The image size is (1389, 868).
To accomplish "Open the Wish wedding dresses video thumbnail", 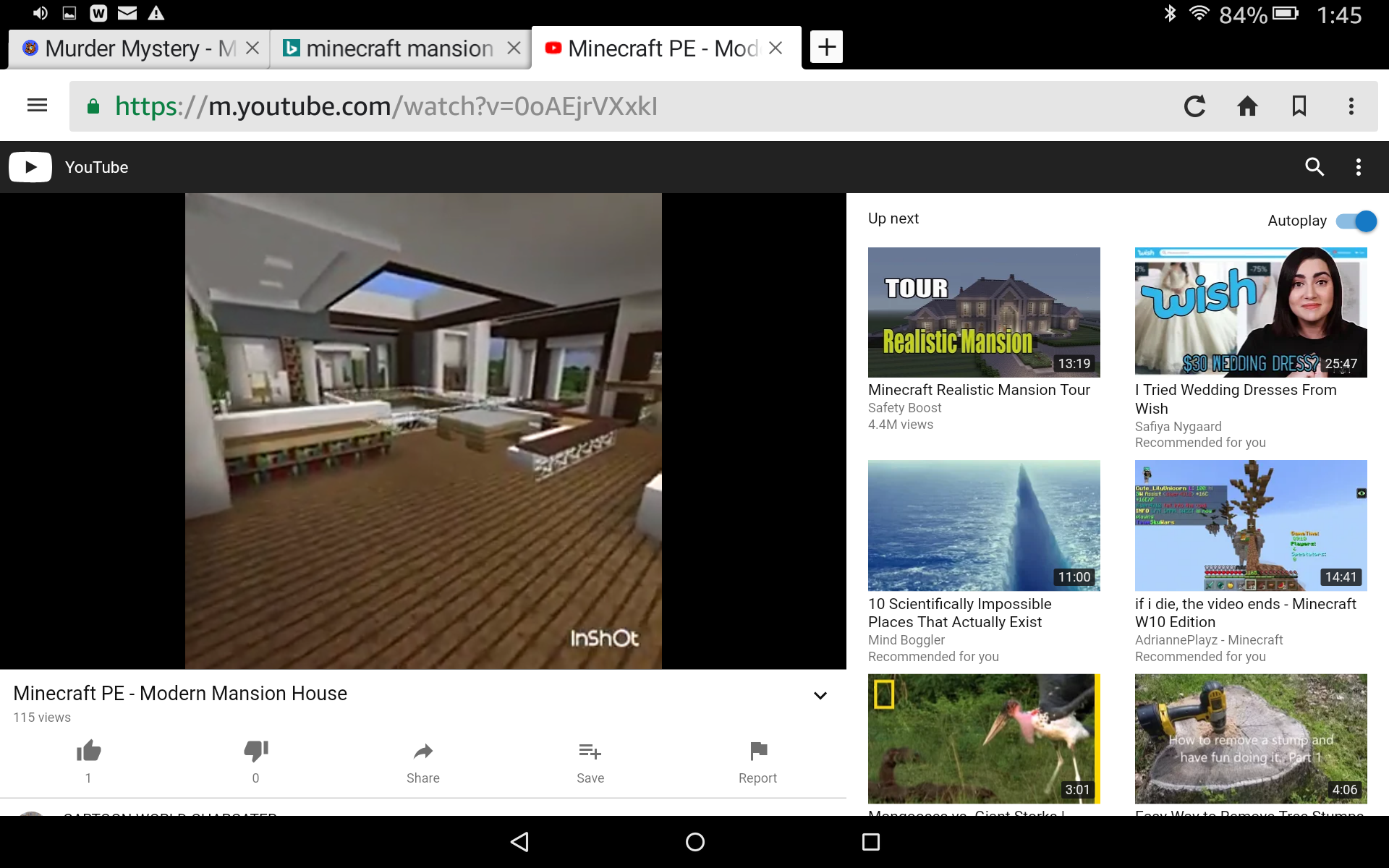I will pyautogui.click(x=1251, y=312).
